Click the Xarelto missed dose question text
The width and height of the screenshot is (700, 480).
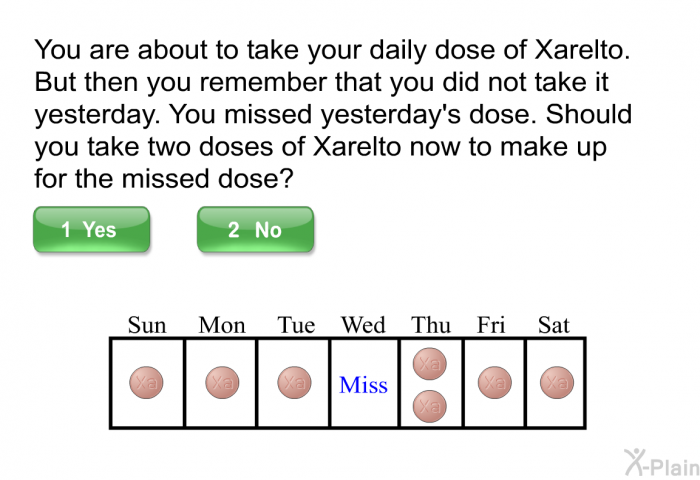coord(333,114)
